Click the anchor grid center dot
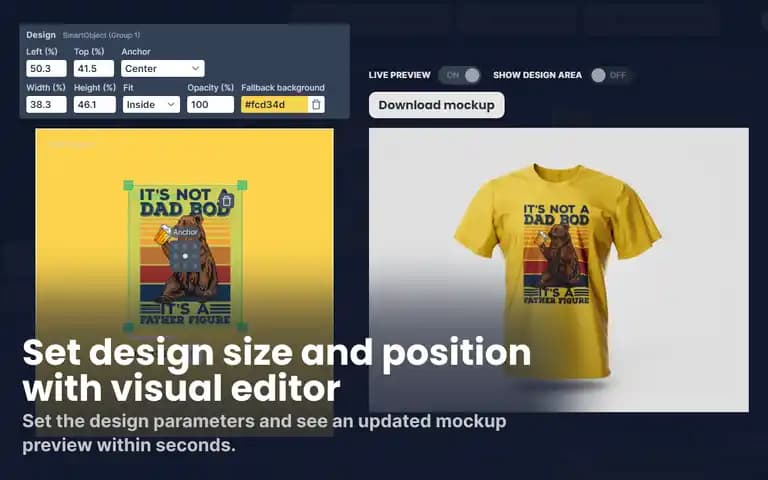Image resolution: width=768 pixels, height=480 pixels. [x=185, y=256]
